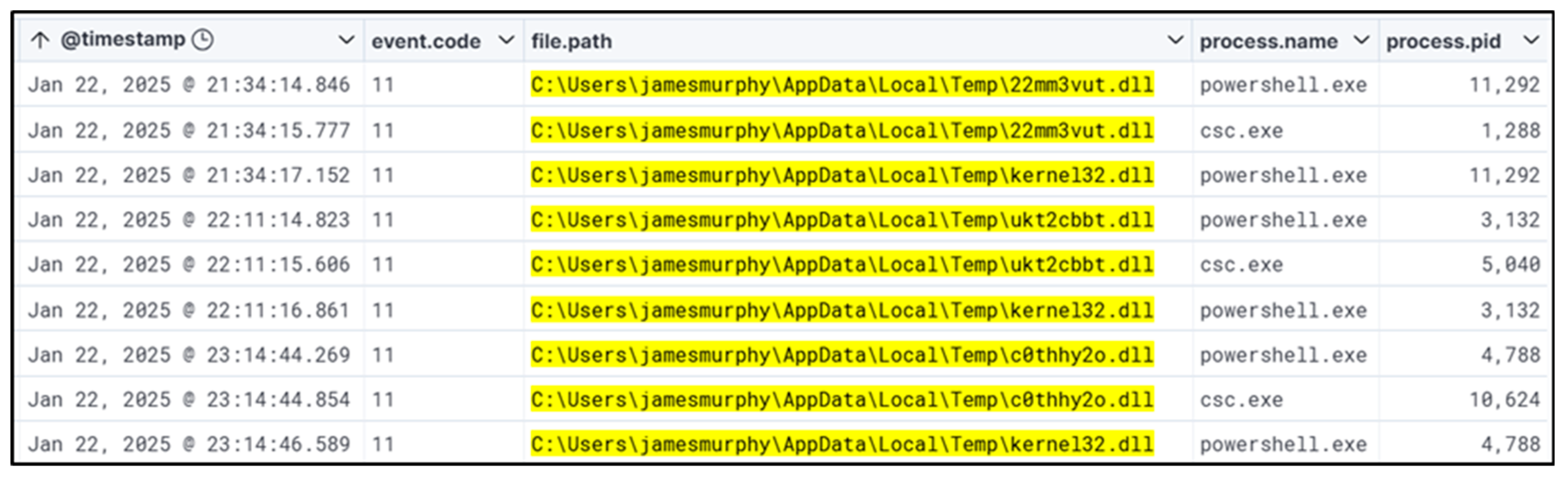The height and width of the screenshot is (480, 1568).
Task: Click the ascending sort arrow on @timestamp
Action: 40,41
